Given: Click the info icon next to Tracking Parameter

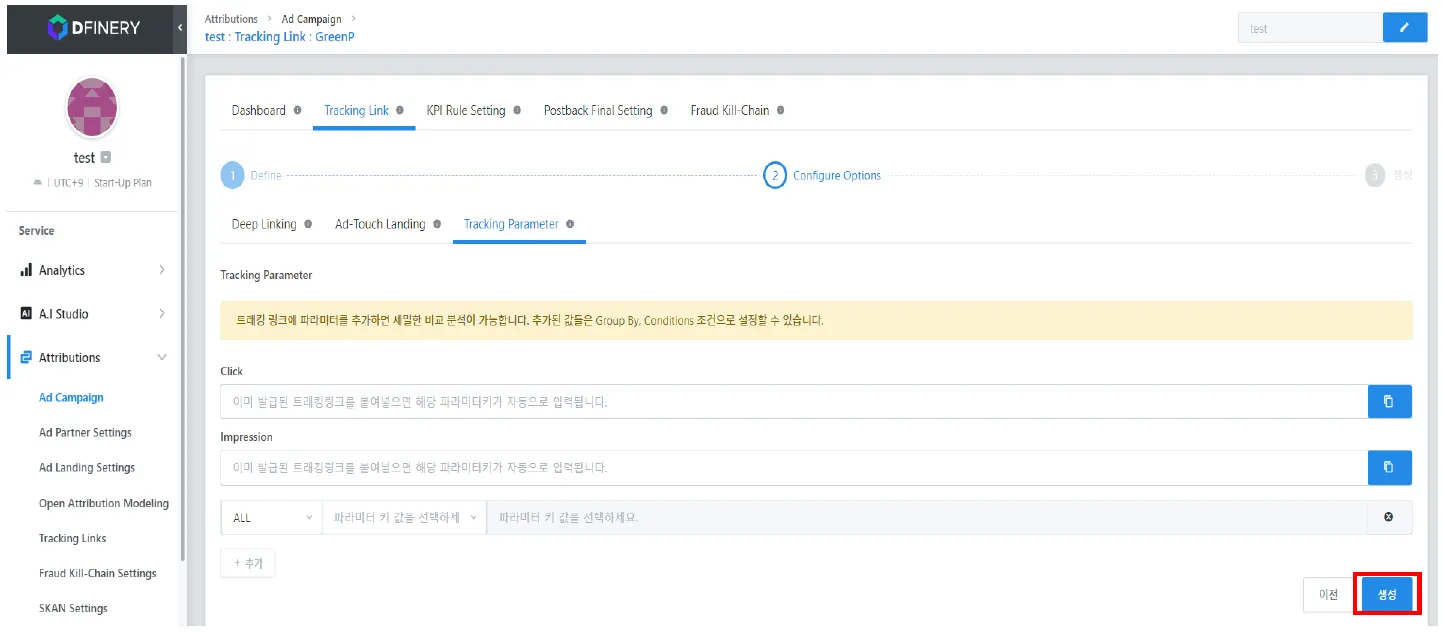Looking at the screenshot, I should coord(570,224).
